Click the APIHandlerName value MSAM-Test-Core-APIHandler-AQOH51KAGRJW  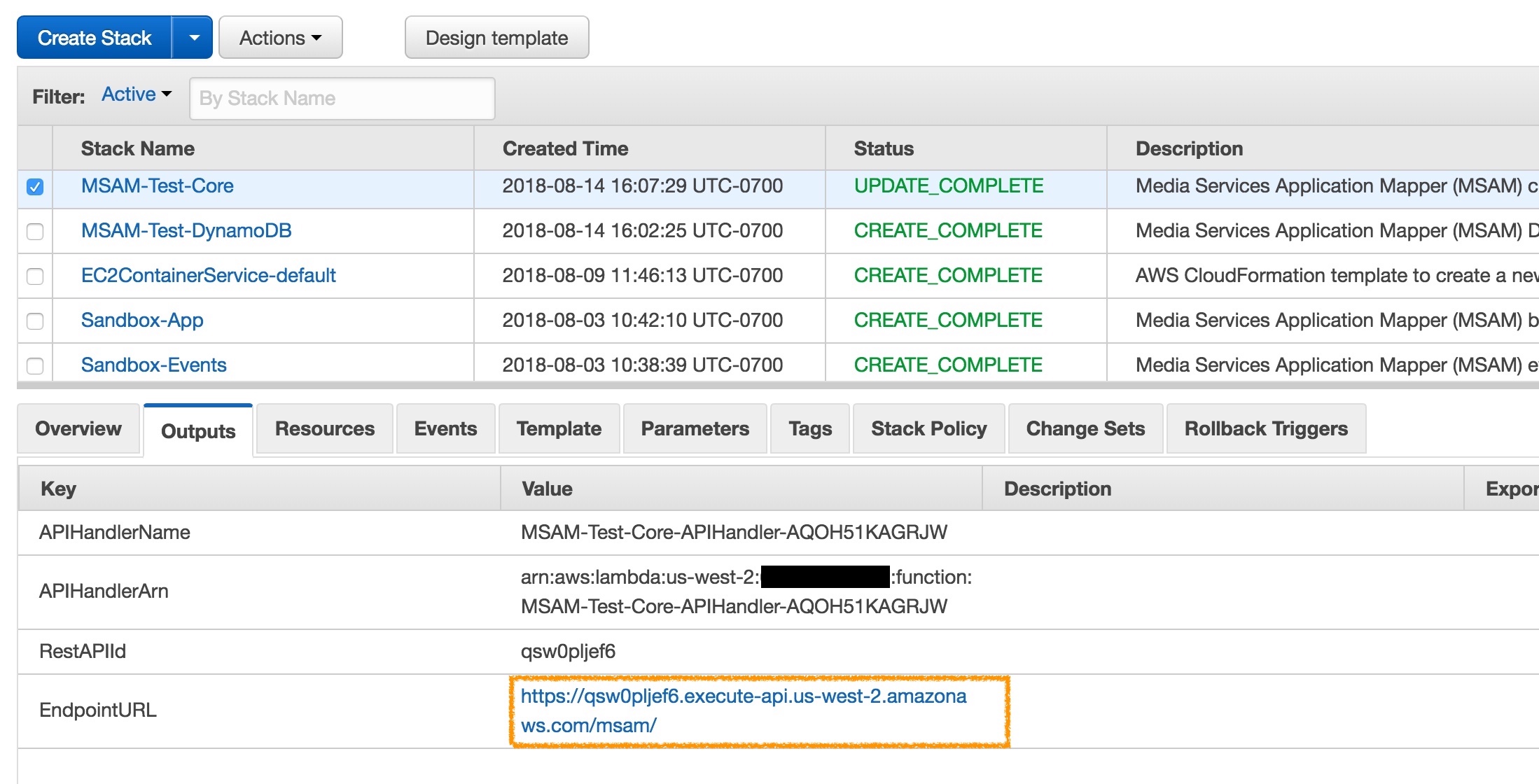[x=734, y=532]
